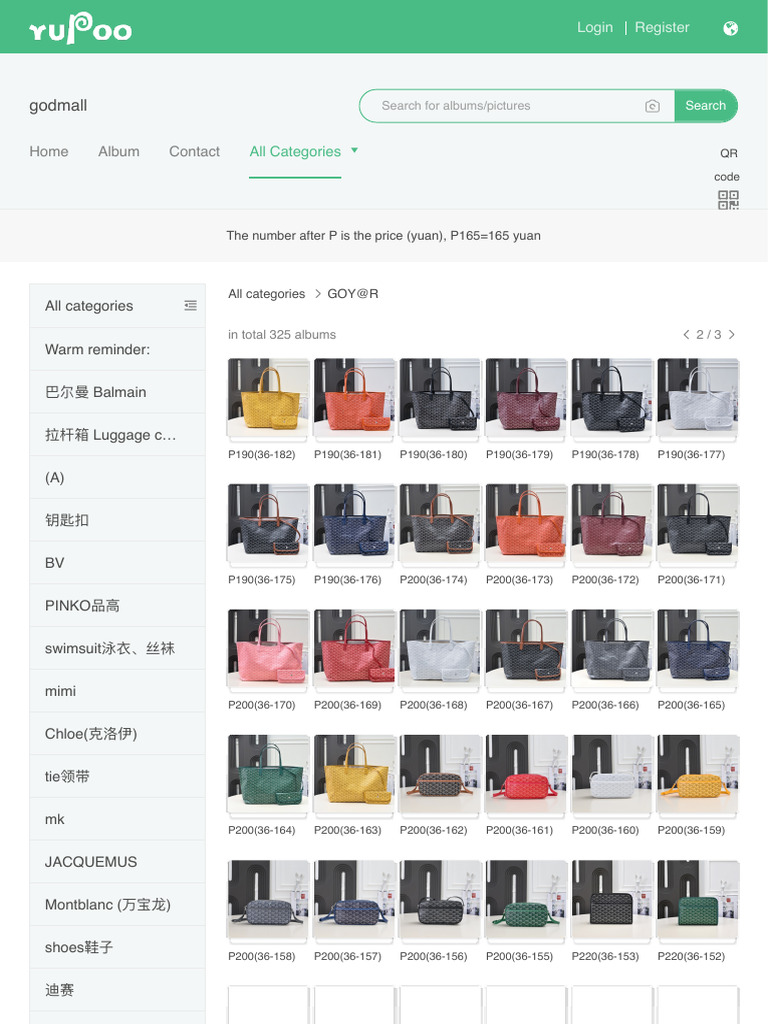Open yellow crossbody album P200(36-159)
The height and width of the screenshot is (1024, 768).
click(698, 775)
